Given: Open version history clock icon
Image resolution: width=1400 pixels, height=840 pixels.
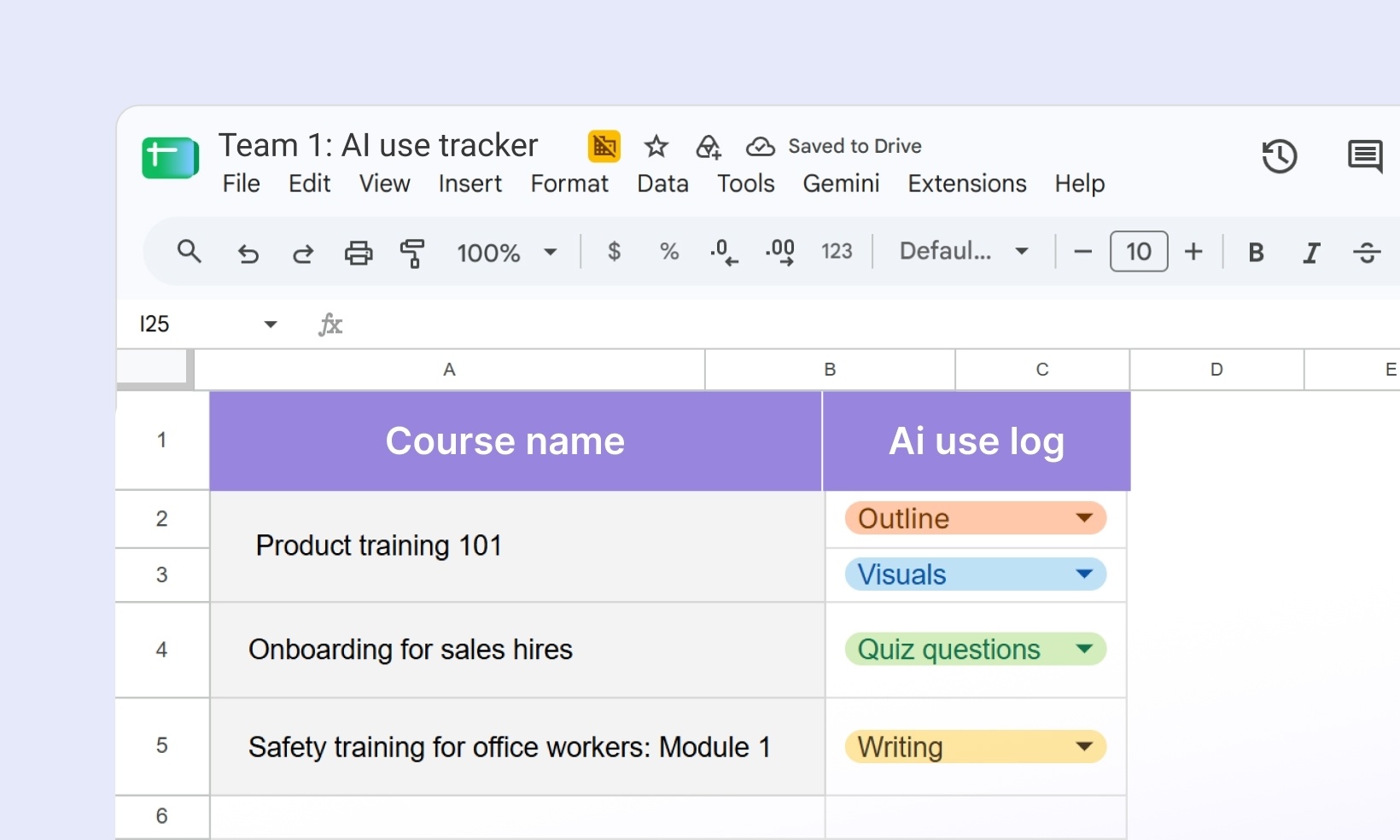Looking at the screenshot, I should (1279, 156).
